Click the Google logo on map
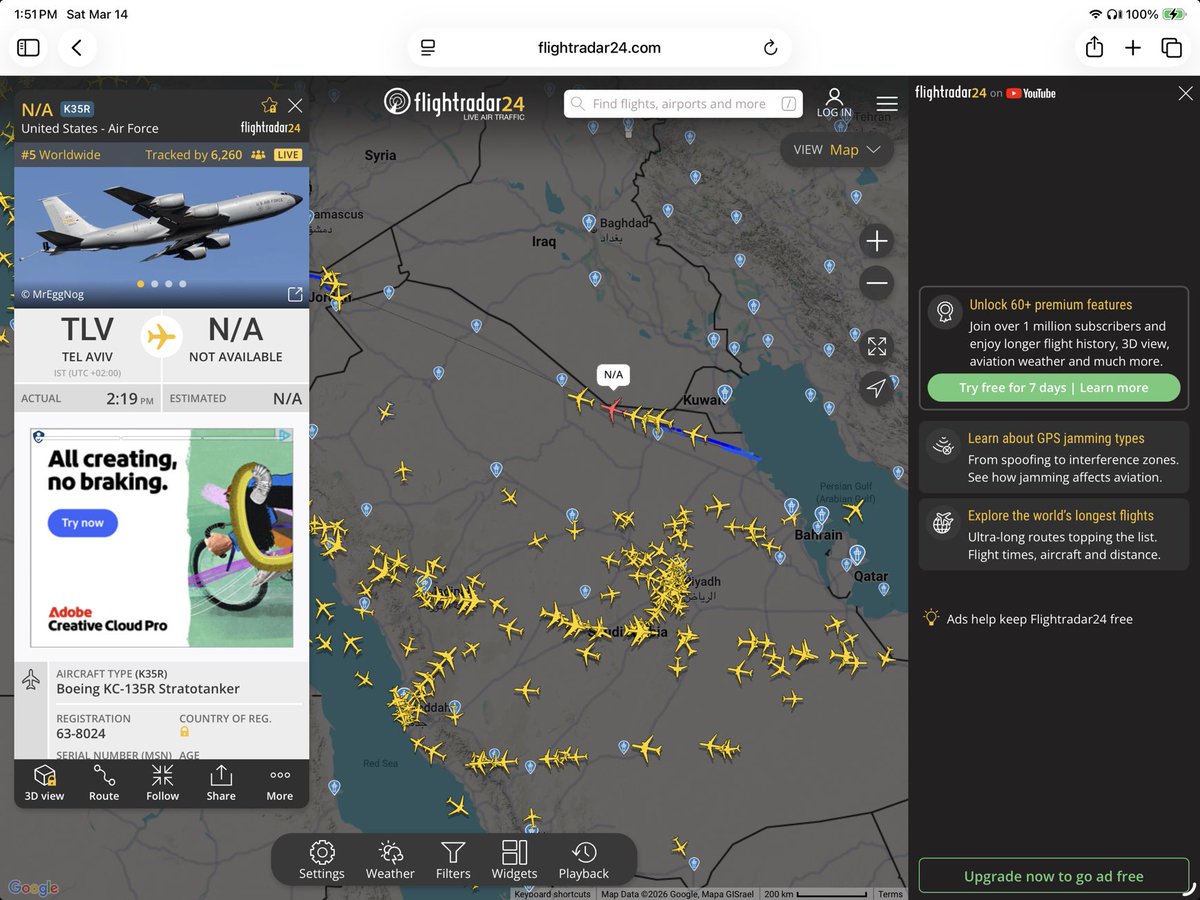The image size is (1200, 900). pos(33,888)
